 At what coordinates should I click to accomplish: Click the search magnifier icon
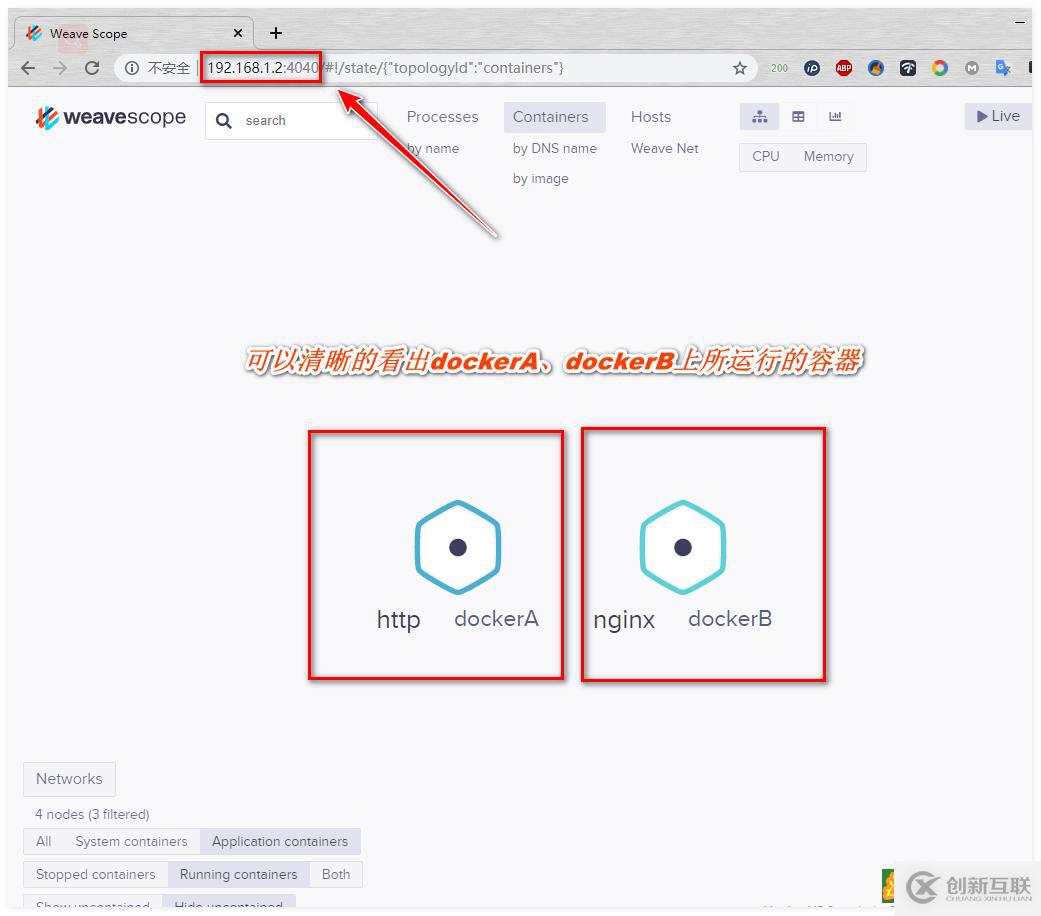tap(224, 121)
